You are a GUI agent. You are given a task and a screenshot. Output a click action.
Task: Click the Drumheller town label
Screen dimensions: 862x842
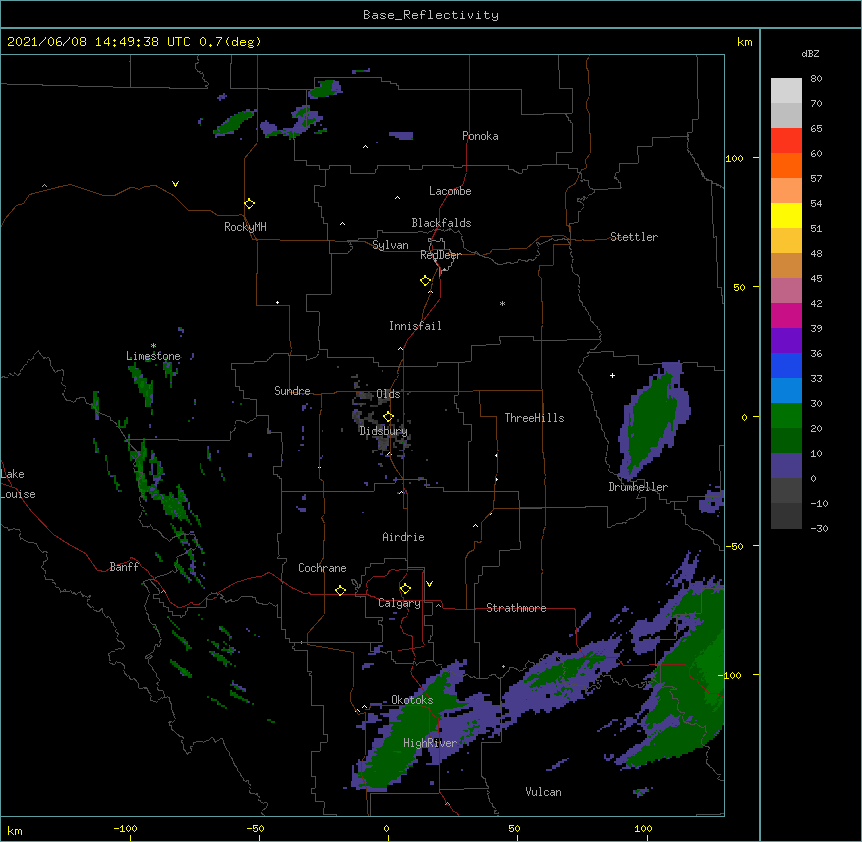(638, 487)
